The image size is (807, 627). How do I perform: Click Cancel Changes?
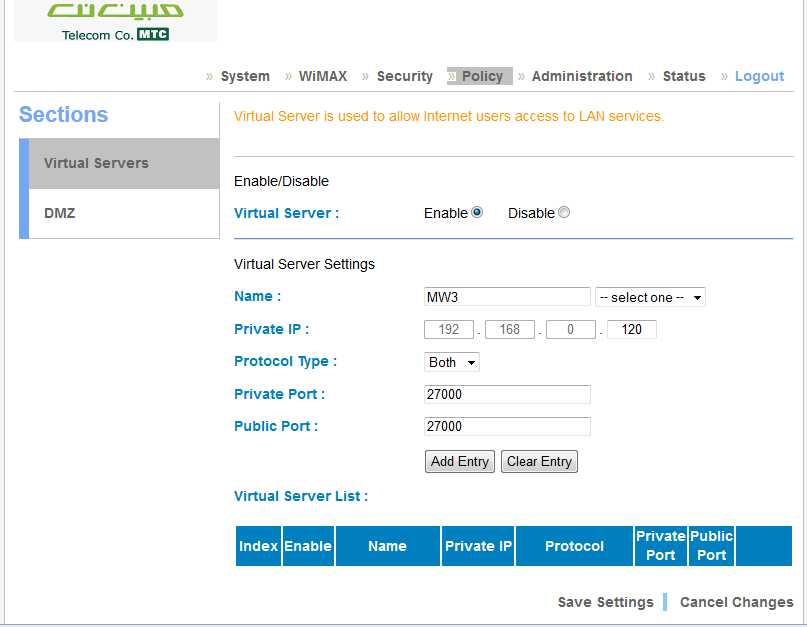[736, 602]
